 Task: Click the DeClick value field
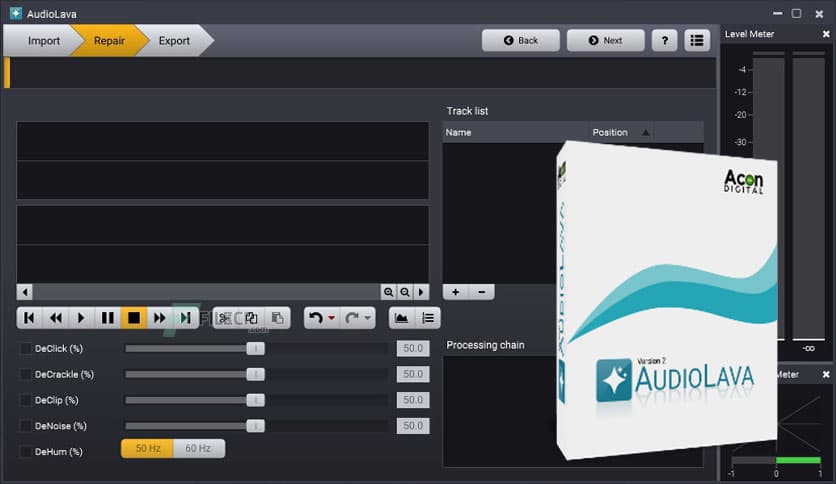coord(413,349)
